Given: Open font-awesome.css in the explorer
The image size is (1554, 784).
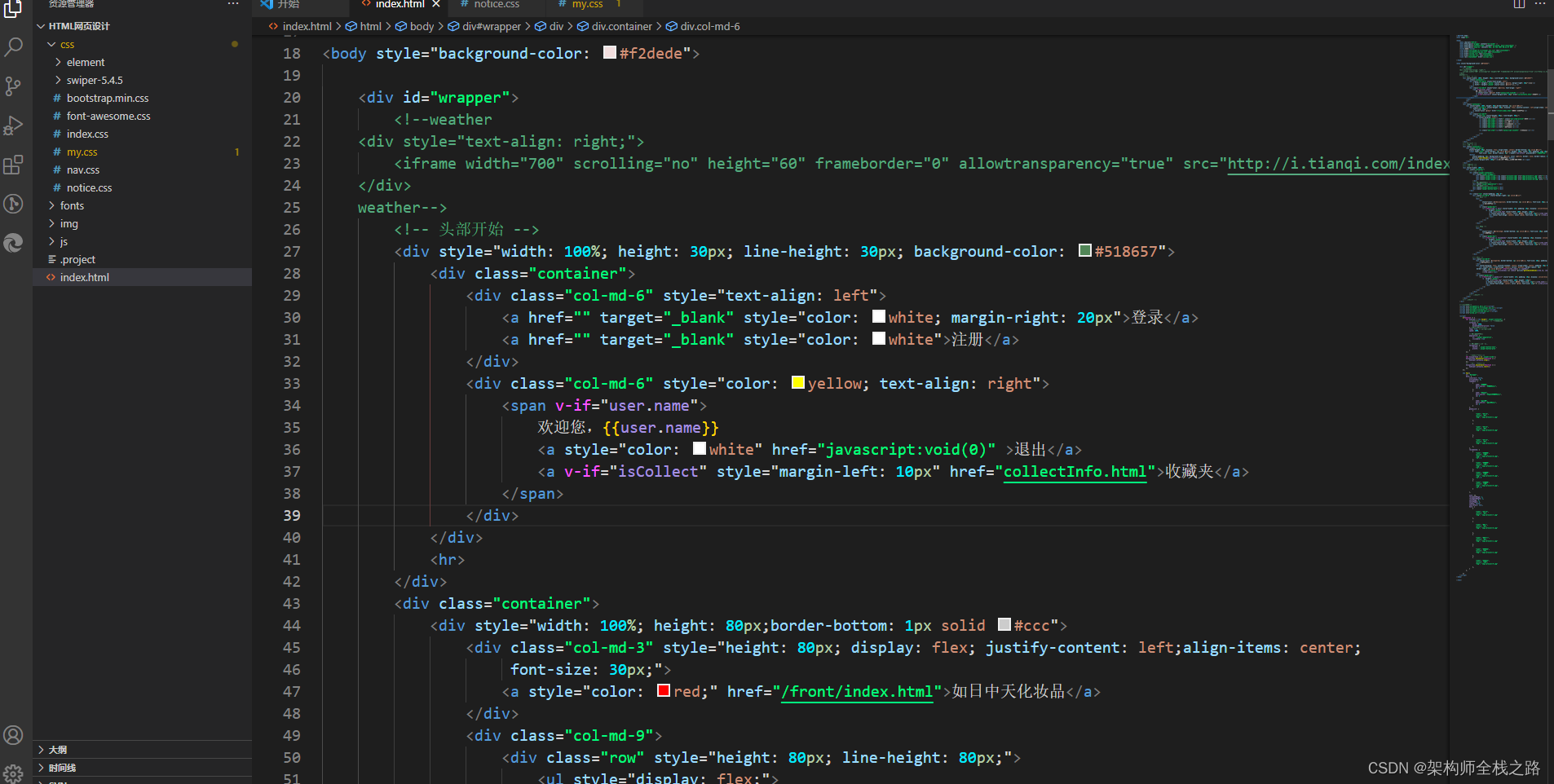Looking at the screenshot, I should [x=142, y=116].
